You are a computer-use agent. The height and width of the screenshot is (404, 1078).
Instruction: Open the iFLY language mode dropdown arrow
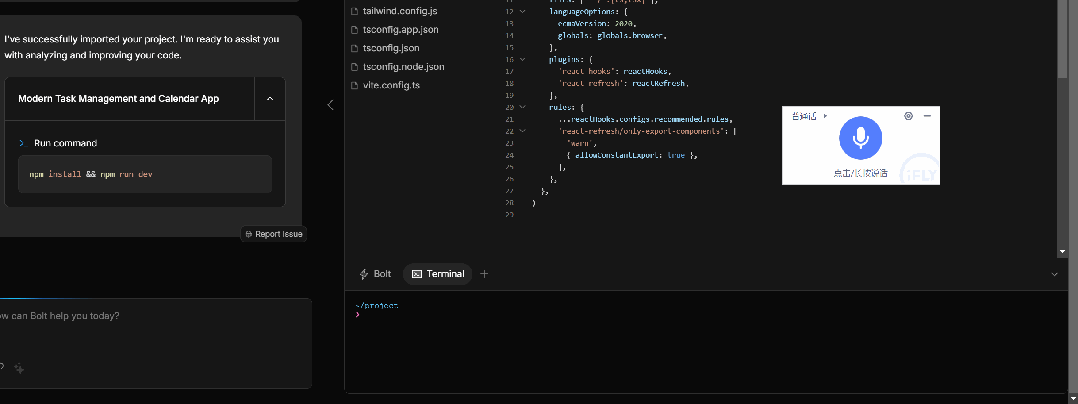pyautogui.click(x=825, y=116)
